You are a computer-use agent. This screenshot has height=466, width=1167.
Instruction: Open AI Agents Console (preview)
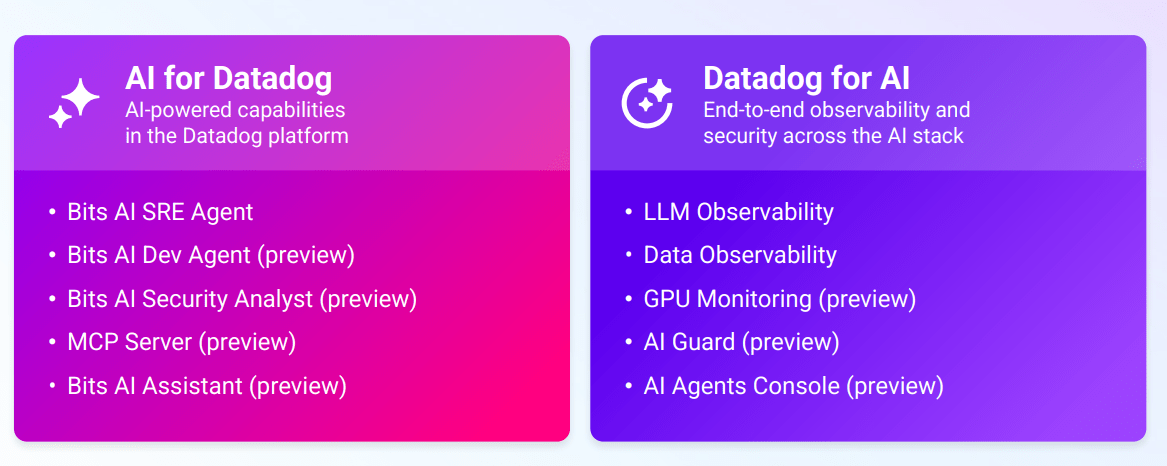794,385
